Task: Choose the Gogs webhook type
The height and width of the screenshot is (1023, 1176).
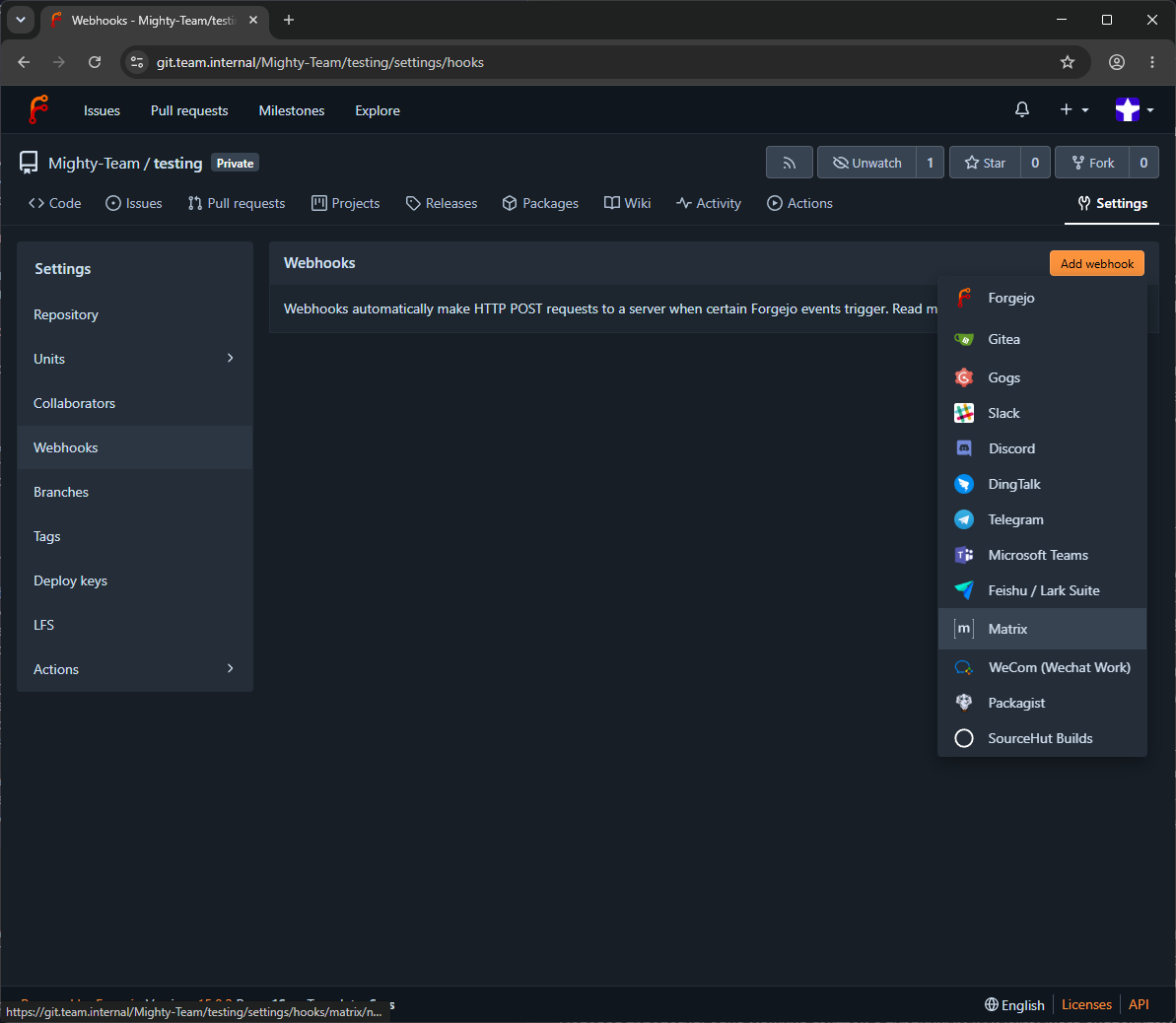Action: 1042,377
